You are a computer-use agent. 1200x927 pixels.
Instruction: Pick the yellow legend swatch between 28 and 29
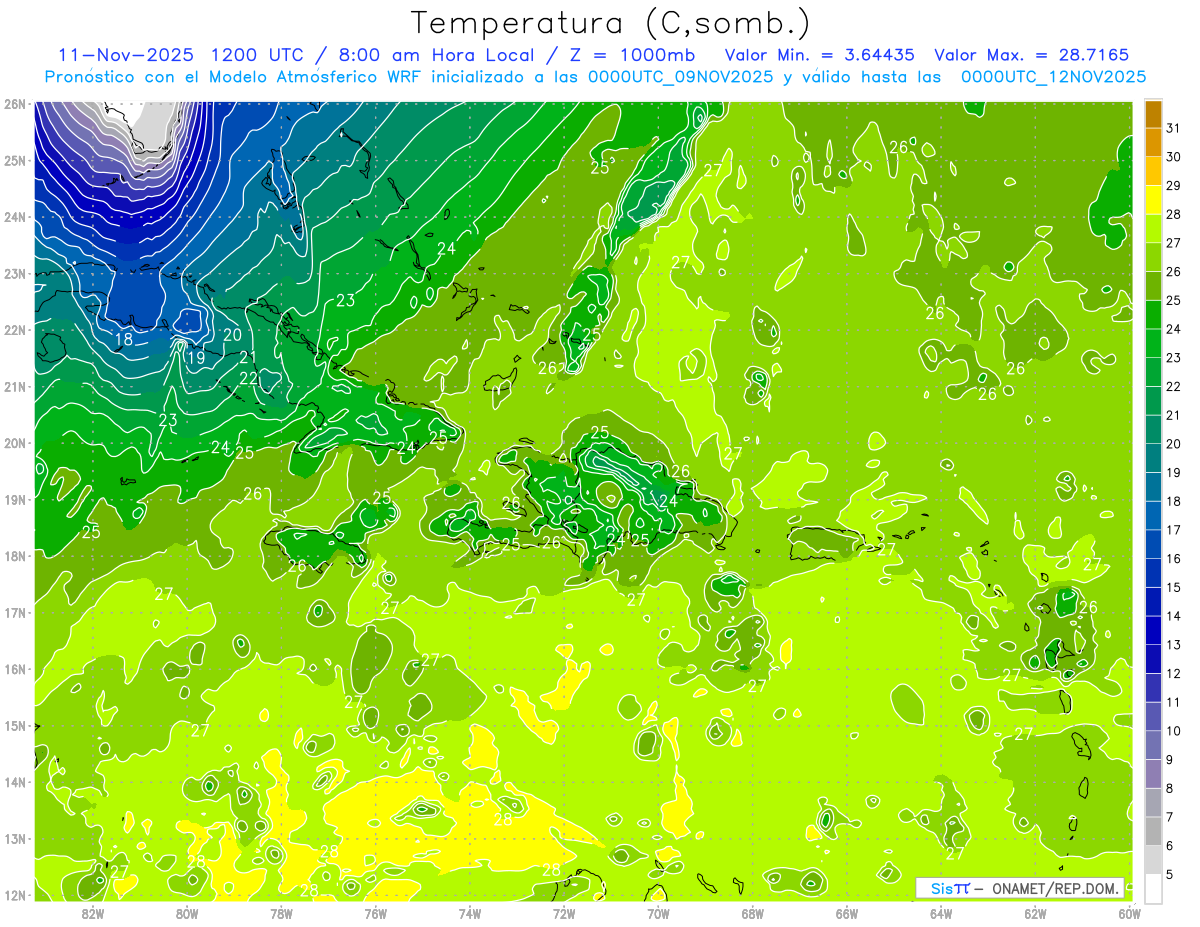1153,200
